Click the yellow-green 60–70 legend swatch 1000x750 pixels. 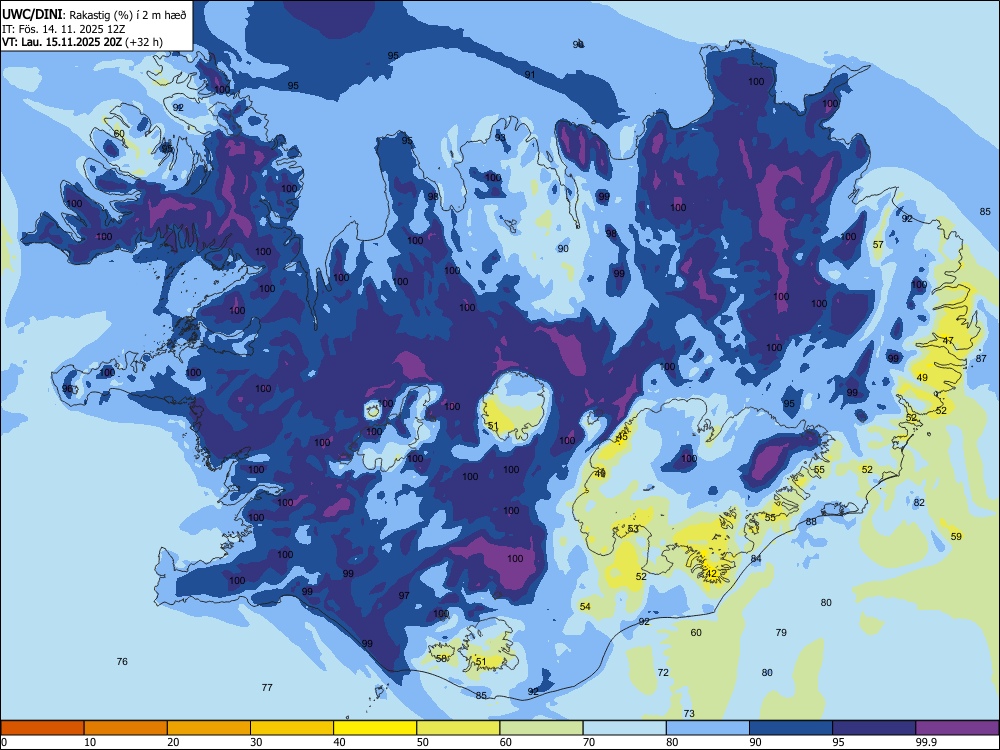[541, 728]
